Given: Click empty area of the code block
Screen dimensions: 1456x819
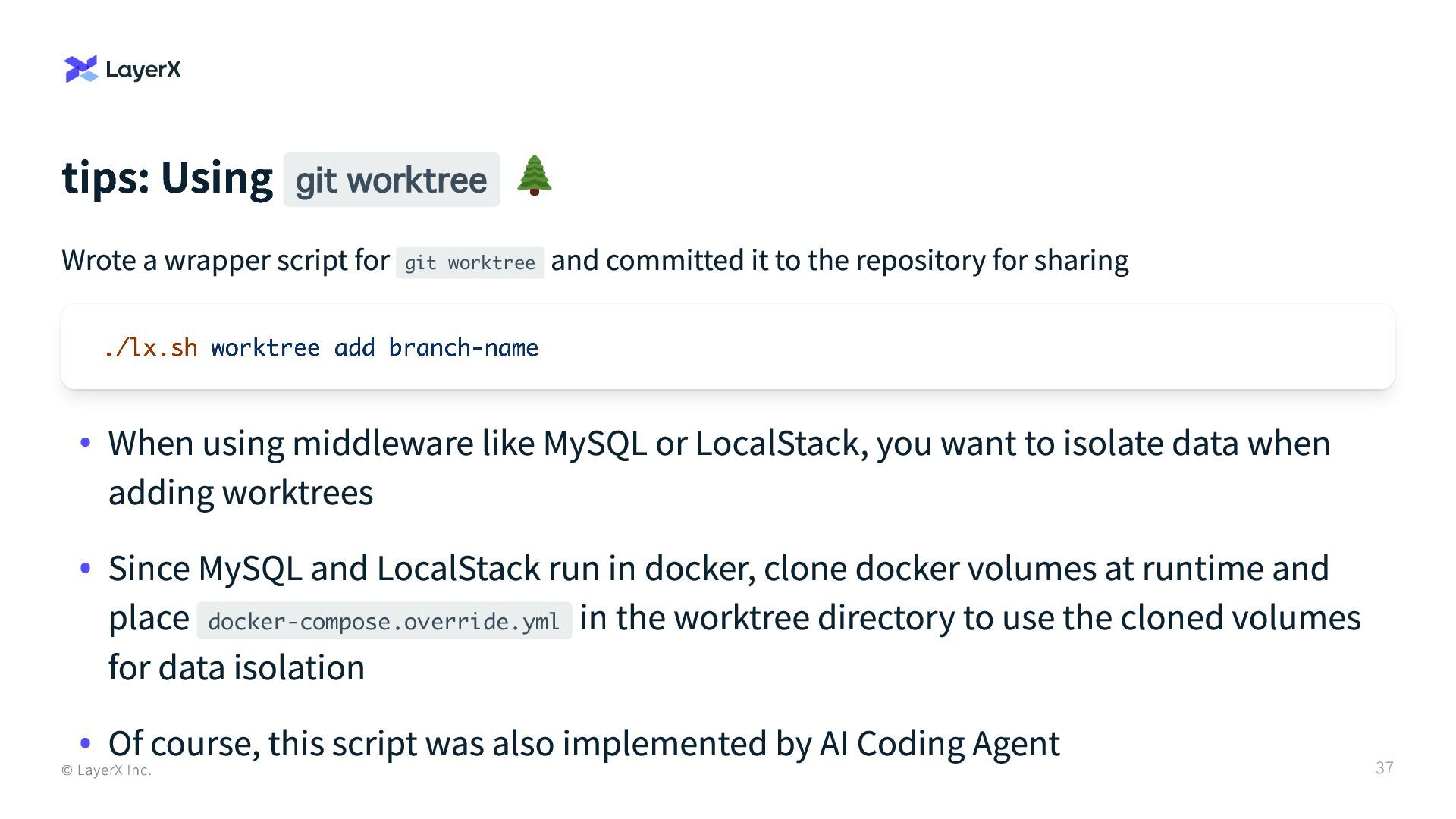Looking at the screenshot, I should 986,347.
